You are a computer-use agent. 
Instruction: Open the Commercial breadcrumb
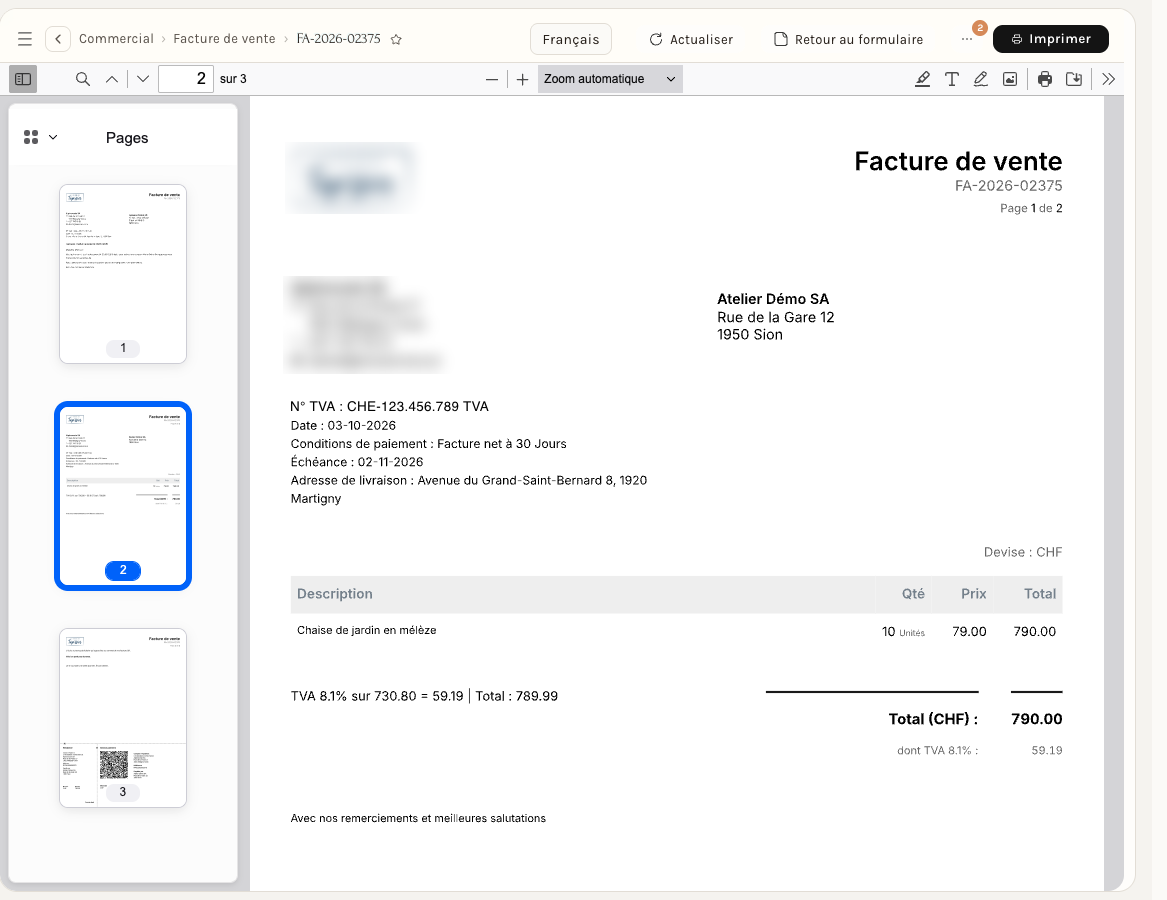(x=116, y=39)
